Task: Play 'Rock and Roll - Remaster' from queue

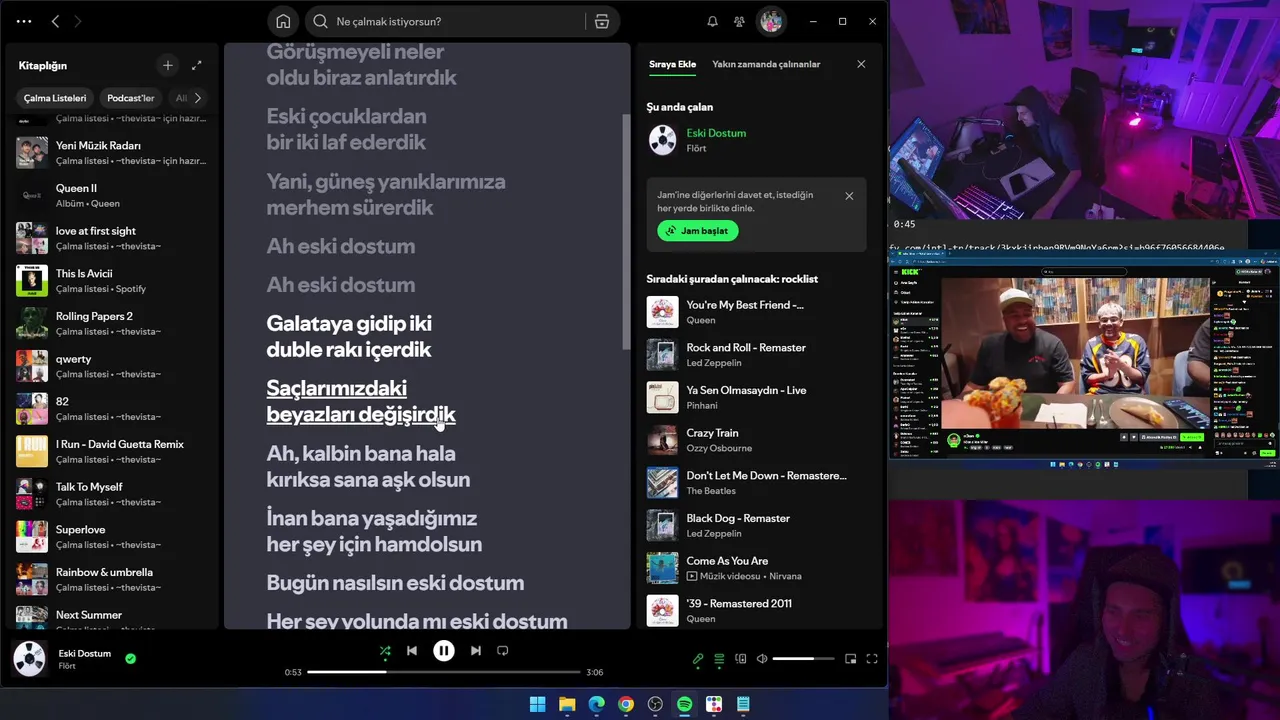Action: click(756, 355)
